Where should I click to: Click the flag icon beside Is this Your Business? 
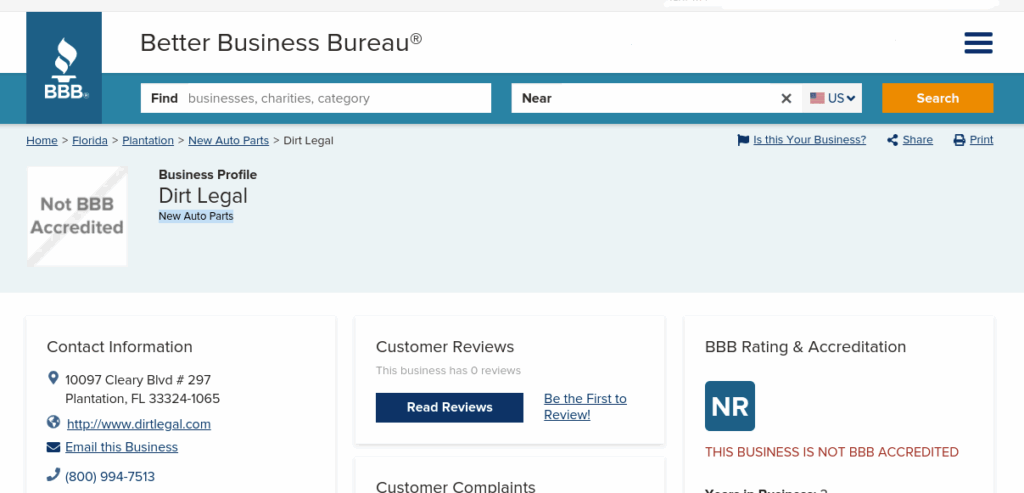click(x=743, y=140)
